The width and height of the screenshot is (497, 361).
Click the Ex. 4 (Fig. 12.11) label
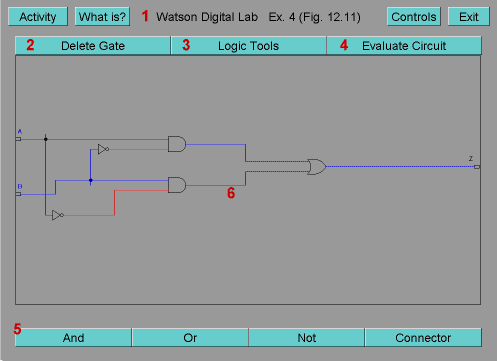(314, 17)
